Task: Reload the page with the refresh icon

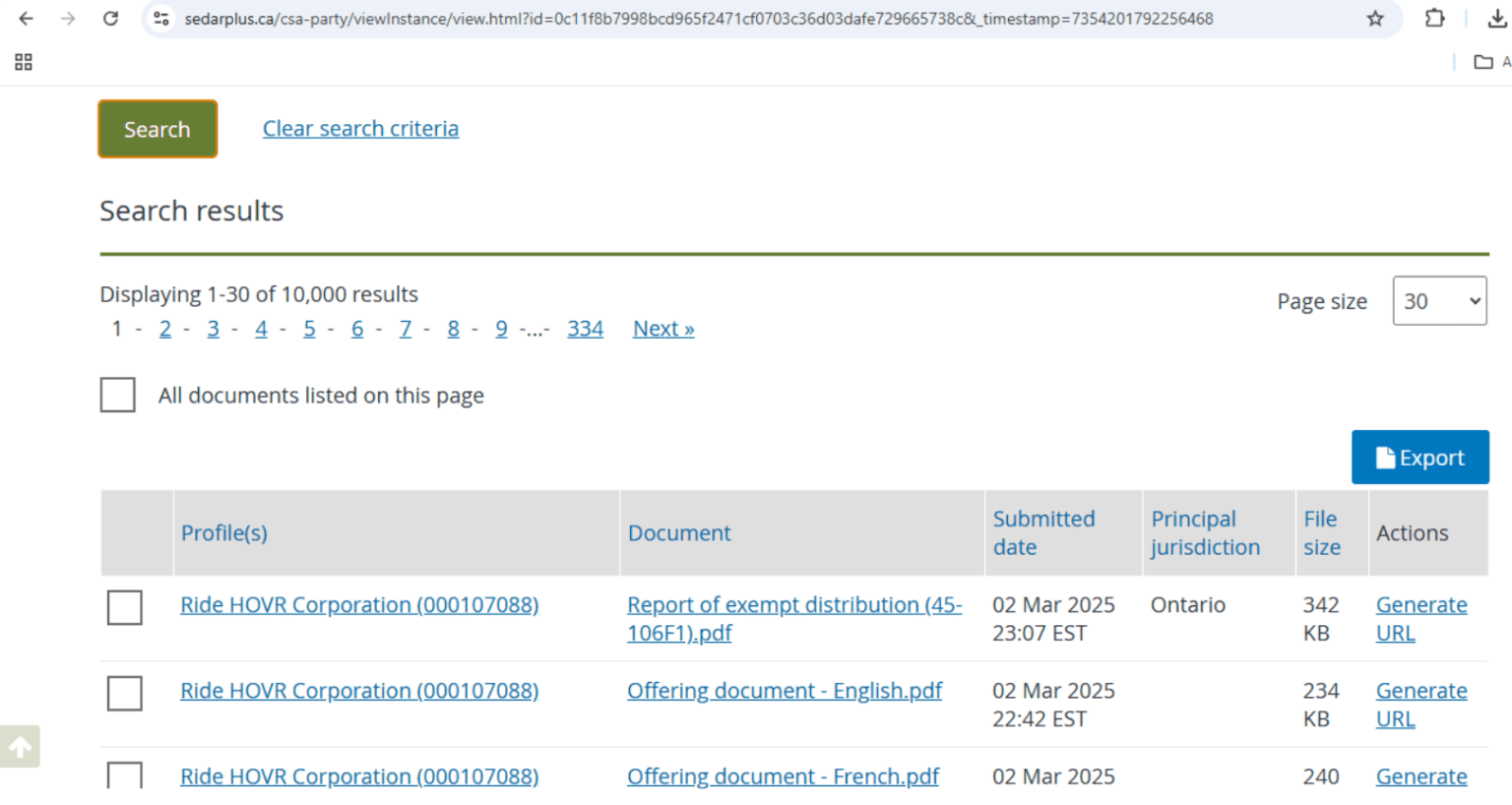Action: point(110,19)
